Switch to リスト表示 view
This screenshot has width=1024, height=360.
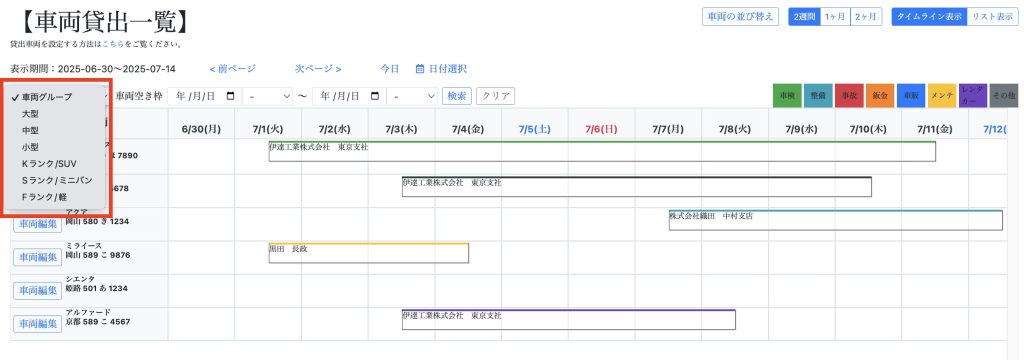point(992,17)
